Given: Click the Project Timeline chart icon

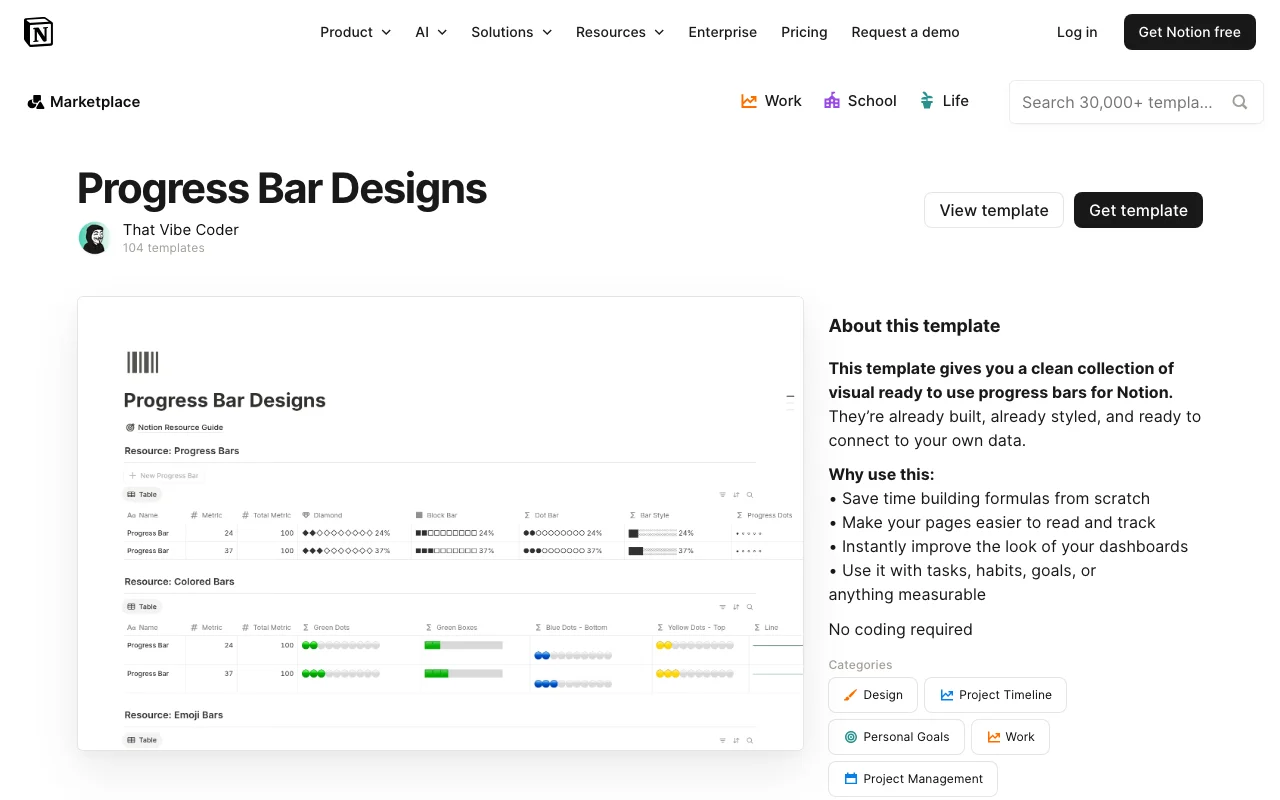Looking at the screenshot, I should (947, 695).
